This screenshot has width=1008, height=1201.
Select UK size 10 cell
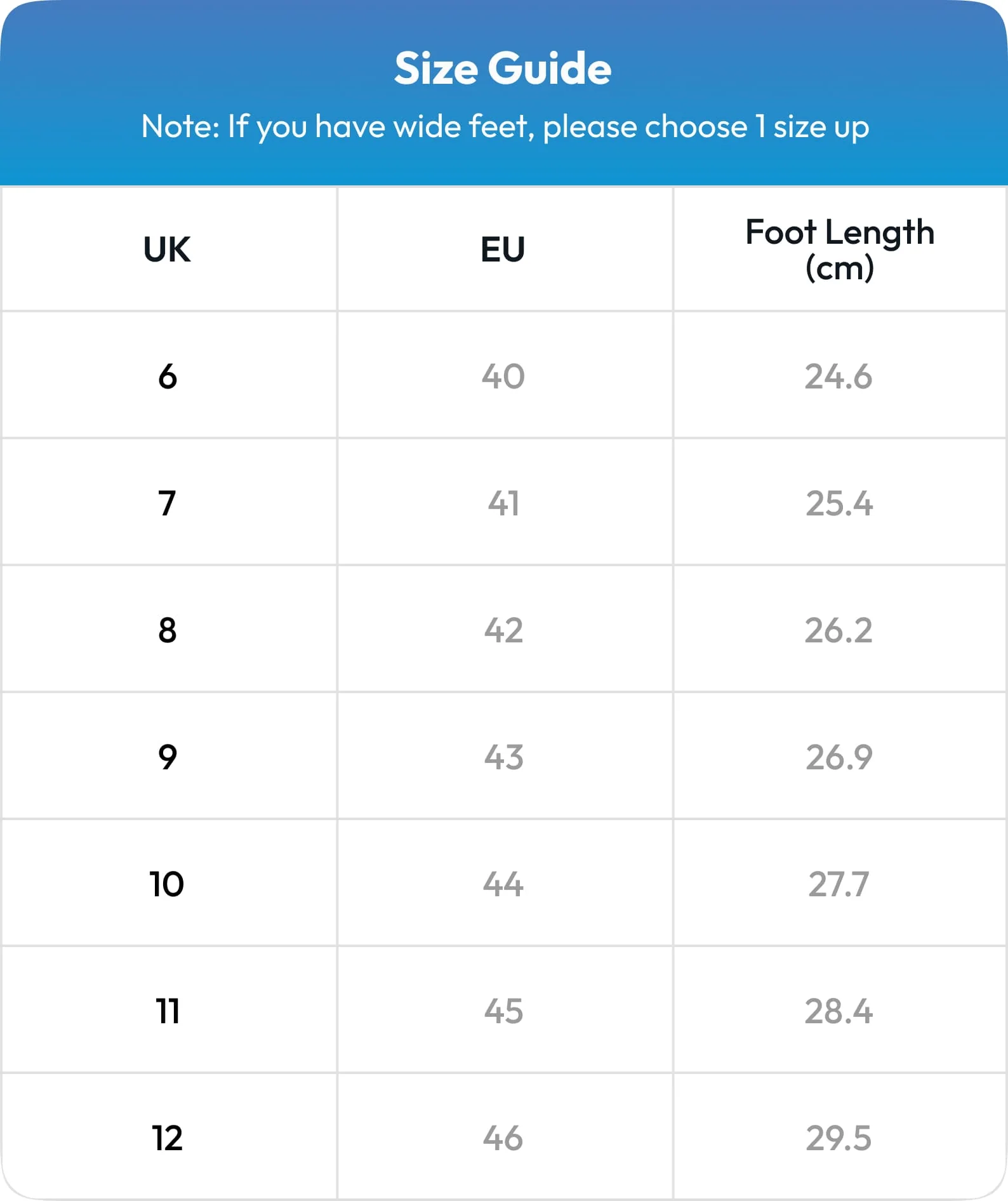click(167, 884)
